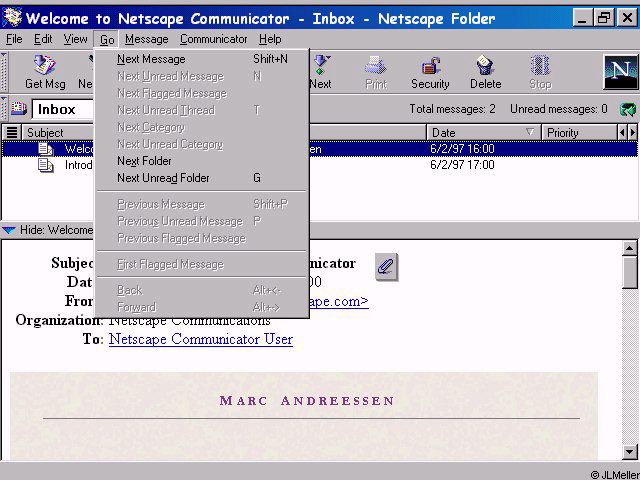640x480 pixels.
Task: Click the Next message toolbar icon
Action: click(x=322, y=65)
